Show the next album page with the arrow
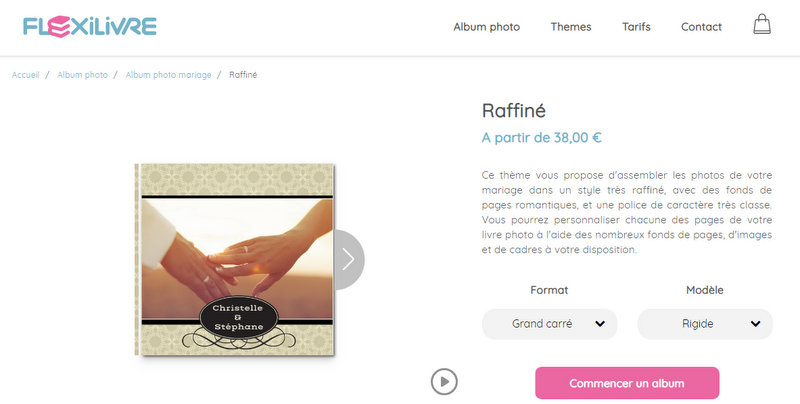 point(349,259)
